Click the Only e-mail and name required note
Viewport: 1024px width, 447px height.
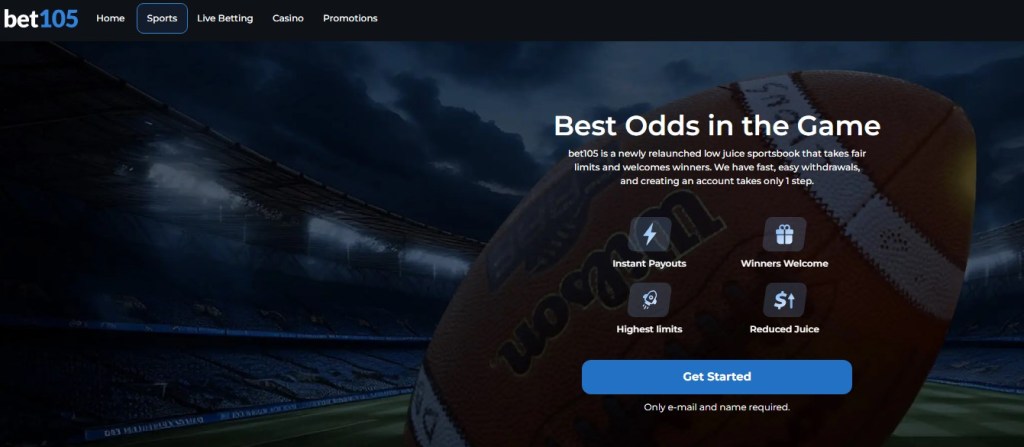pos(717,407)
